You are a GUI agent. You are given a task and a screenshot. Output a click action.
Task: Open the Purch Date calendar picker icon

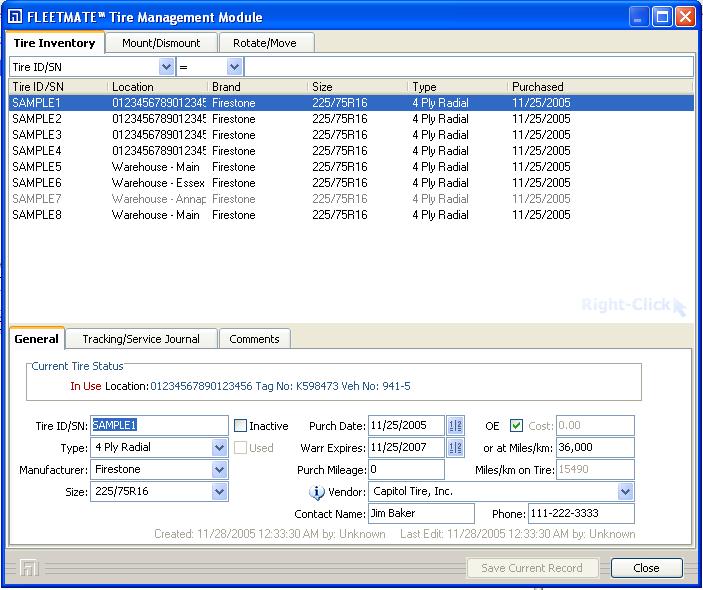[x=455, y=425]
